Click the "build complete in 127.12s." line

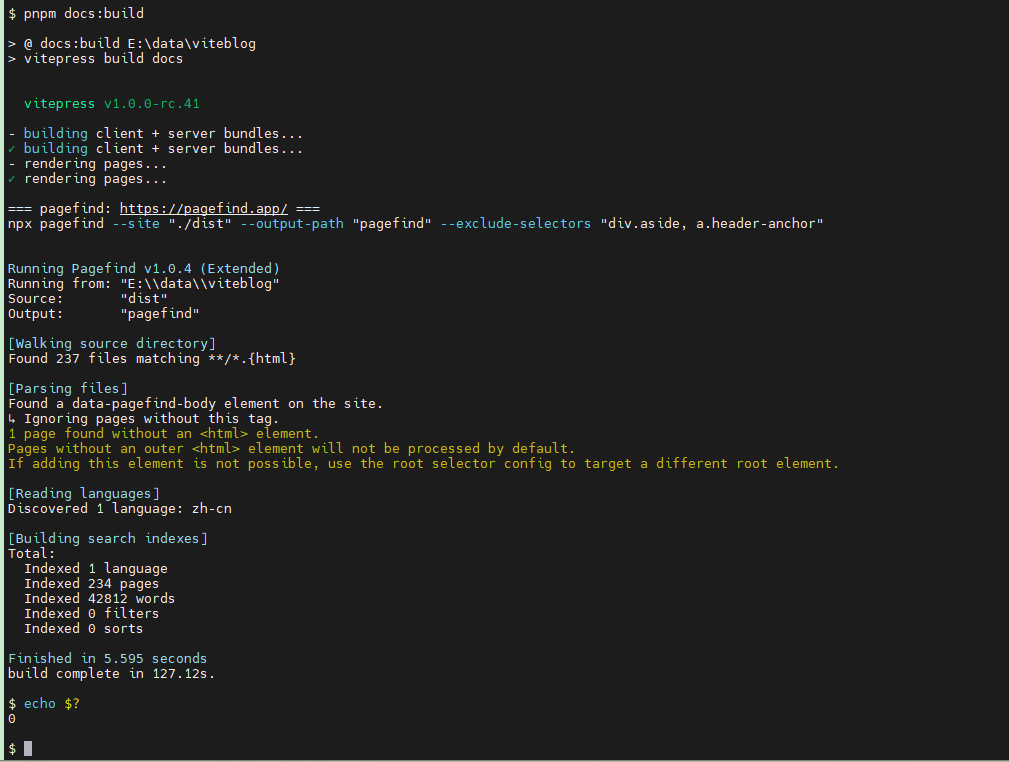pos(111,673)
